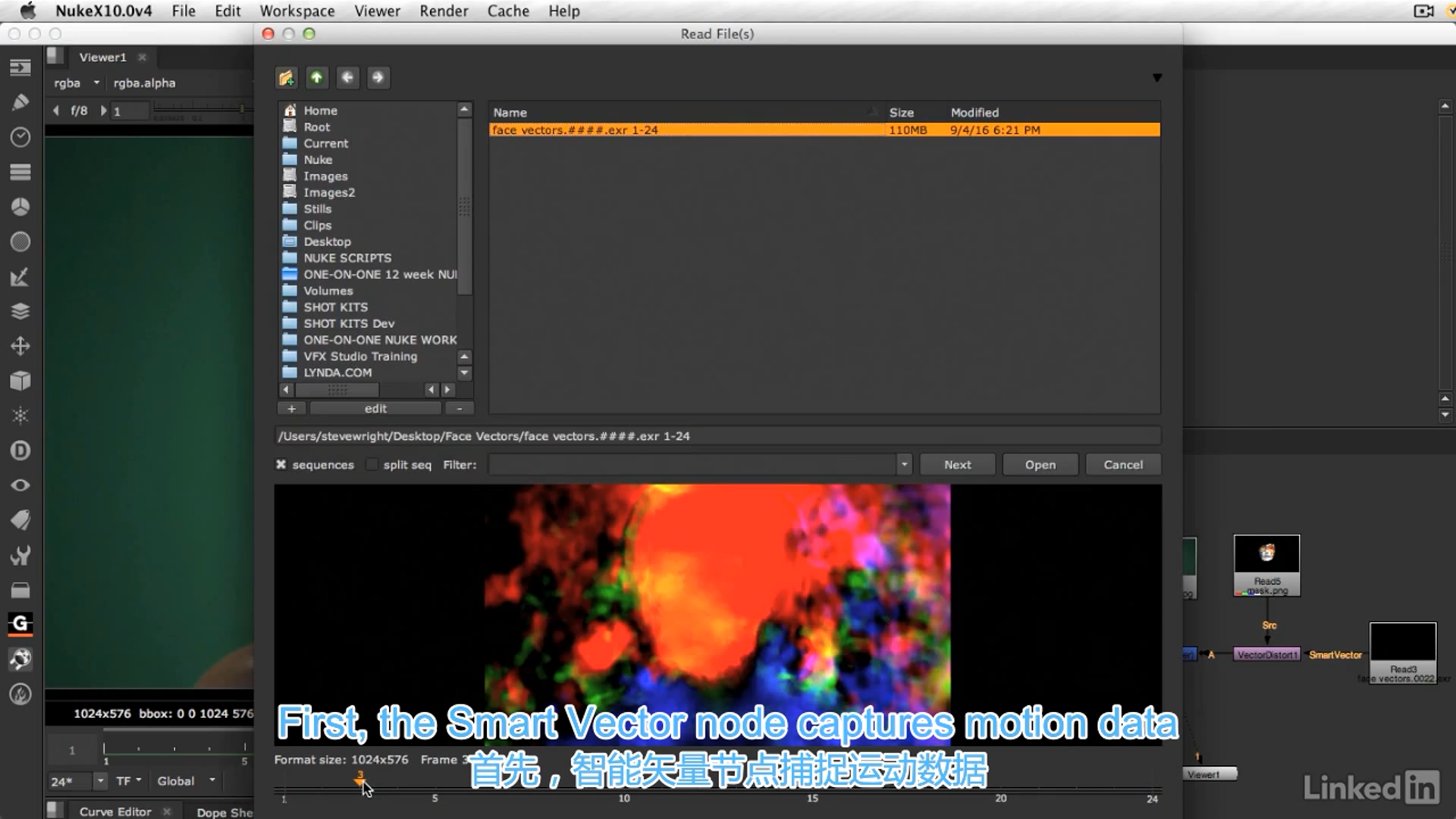Open the MetaData nodes tag icon
Image resolution: width=1456 pixels, height=819 pixels.
click(x=20, y=520)
